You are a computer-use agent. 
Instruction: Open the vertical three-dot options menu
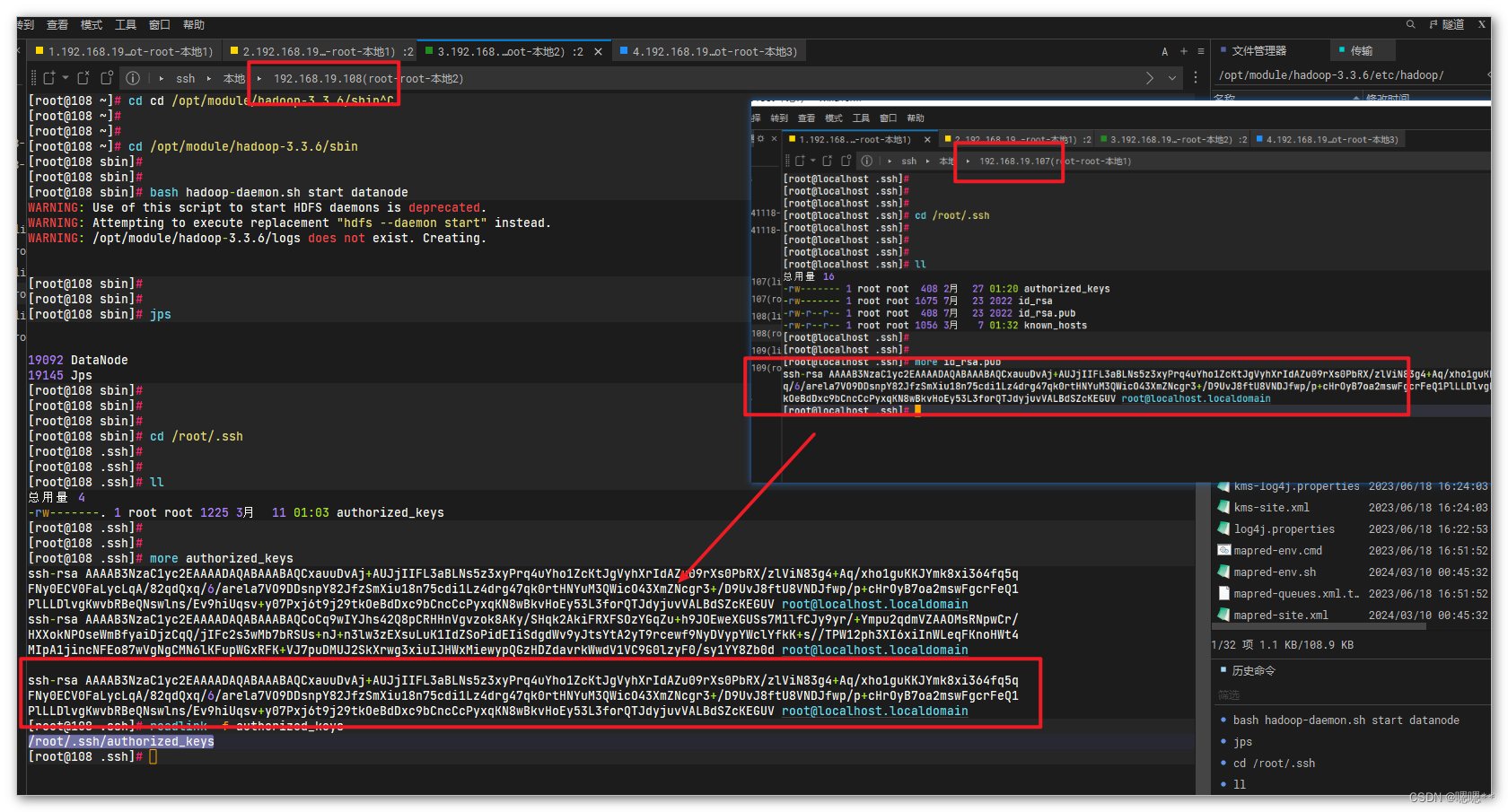tap(1196, 78)
